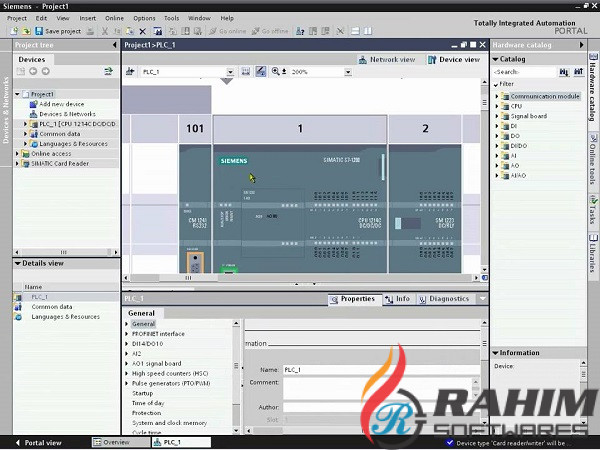Switch to Network view
600x450 pixels.
tap(386, 59)
